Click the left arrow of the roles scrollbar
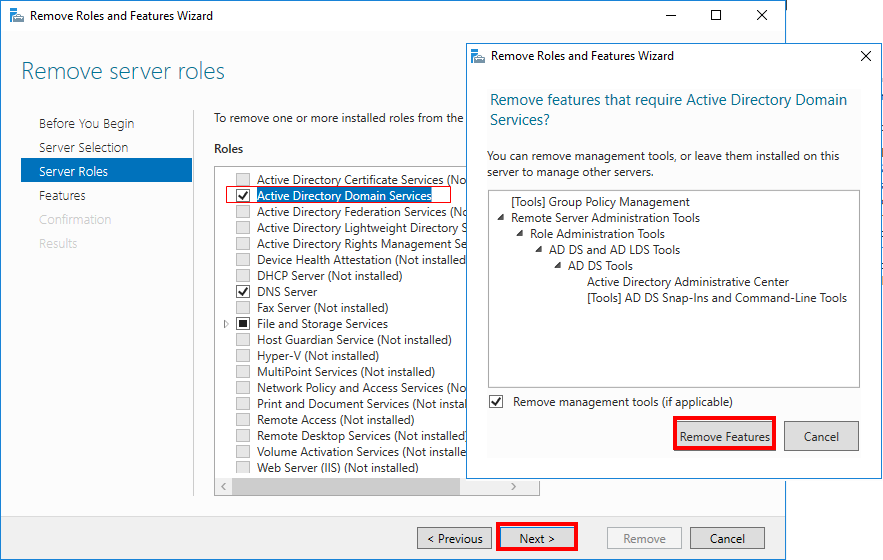The image size is (883, 560). 224,487
